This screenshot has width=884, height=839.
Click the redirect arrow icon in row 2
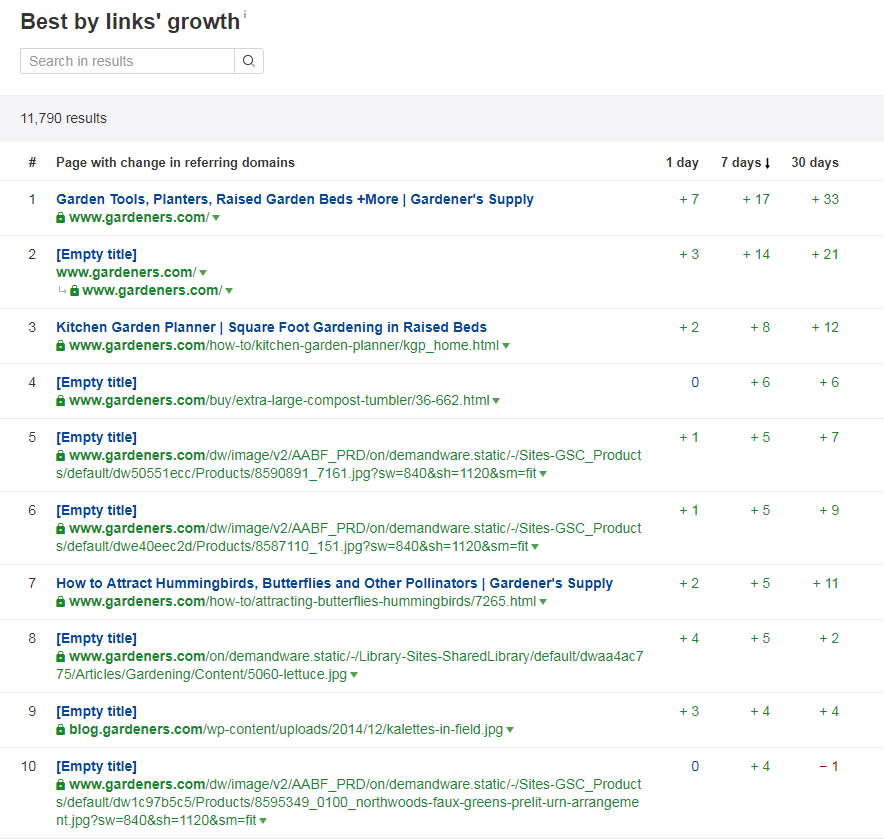pyautogui.click(x=63, y=290)
